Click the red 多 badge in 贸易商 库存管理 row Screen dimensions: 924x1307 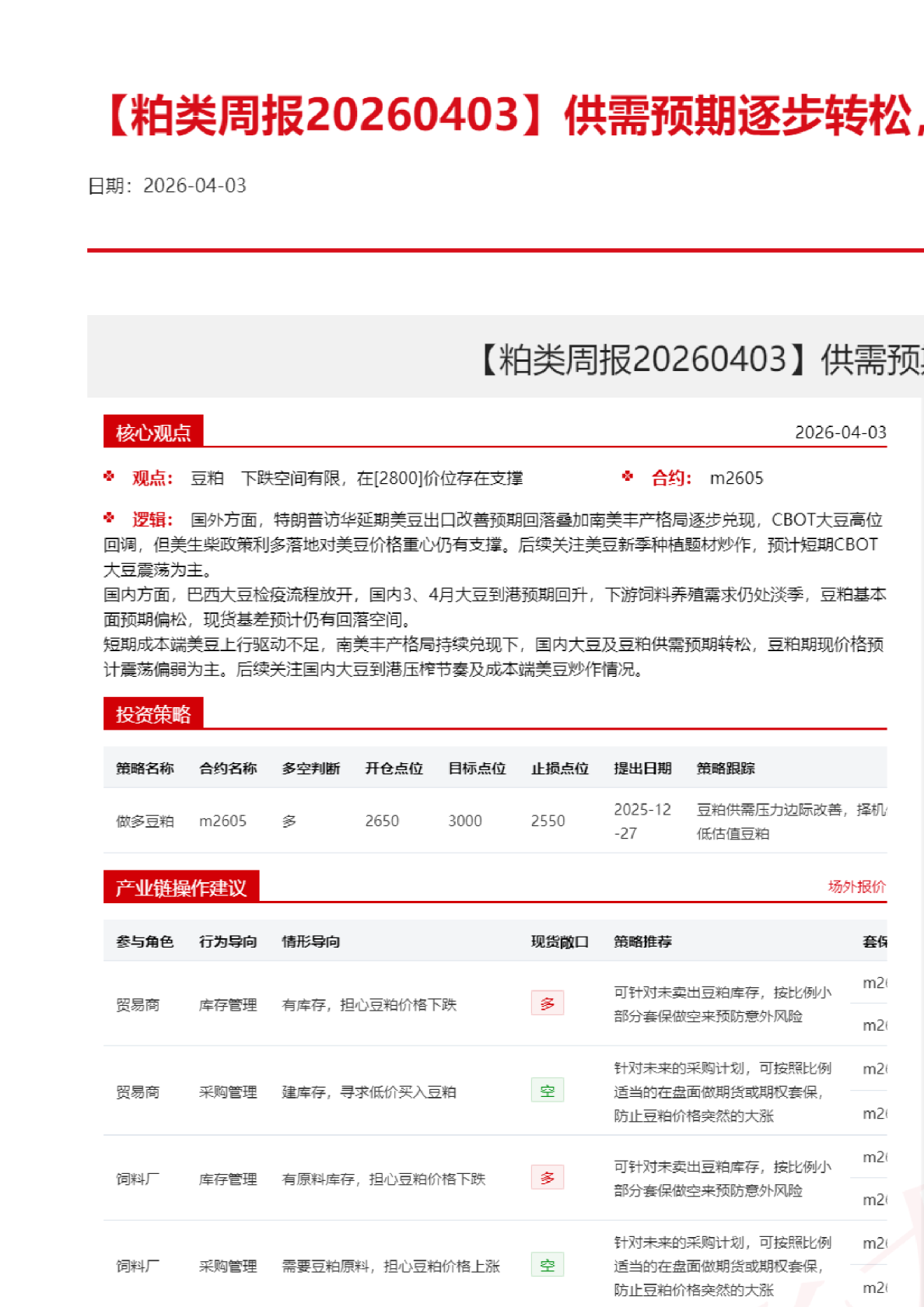(x=547, y=1004)
